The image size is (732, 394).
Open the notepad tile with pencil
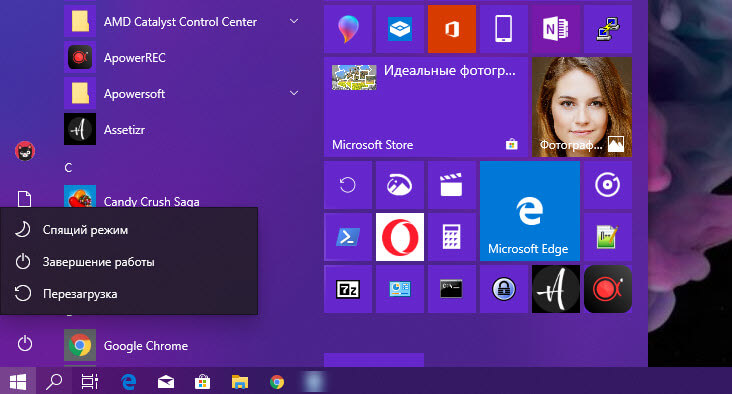(608, 237)
